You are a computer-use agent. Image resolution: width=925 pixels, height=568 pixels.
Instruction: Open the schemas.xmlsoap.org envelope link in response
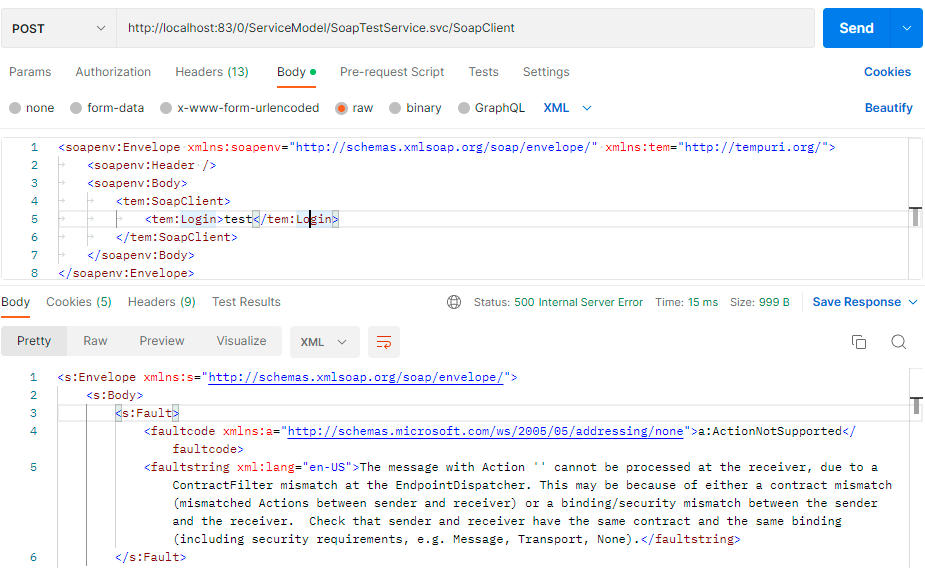coord(356,377)
